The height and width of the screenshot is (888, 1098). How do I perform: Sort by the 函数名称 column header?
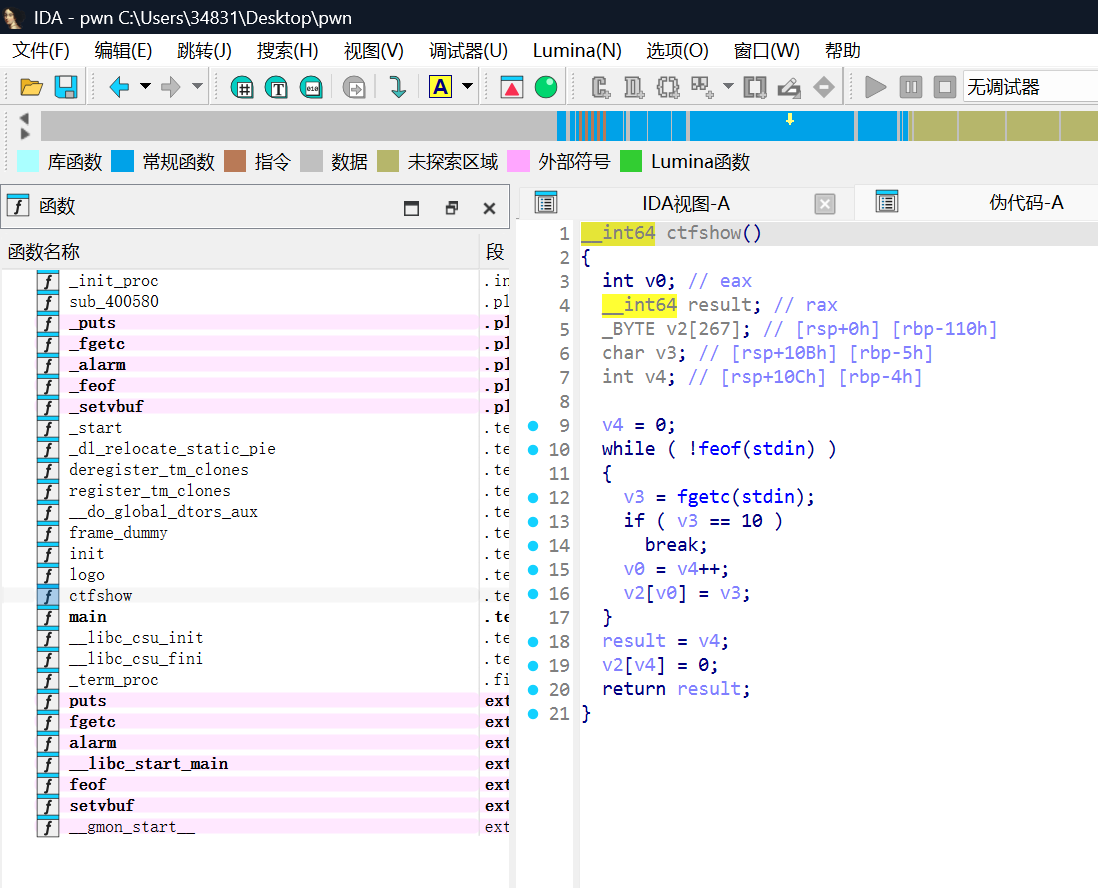[x=239, y=252]
